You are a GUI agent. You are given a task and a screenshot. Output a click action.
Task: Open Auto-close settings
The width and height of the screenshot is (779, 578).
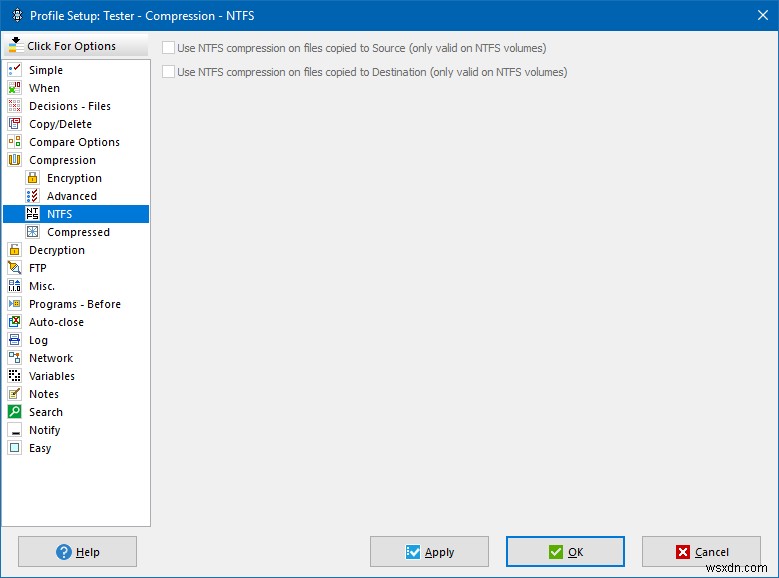pos(56,322)
